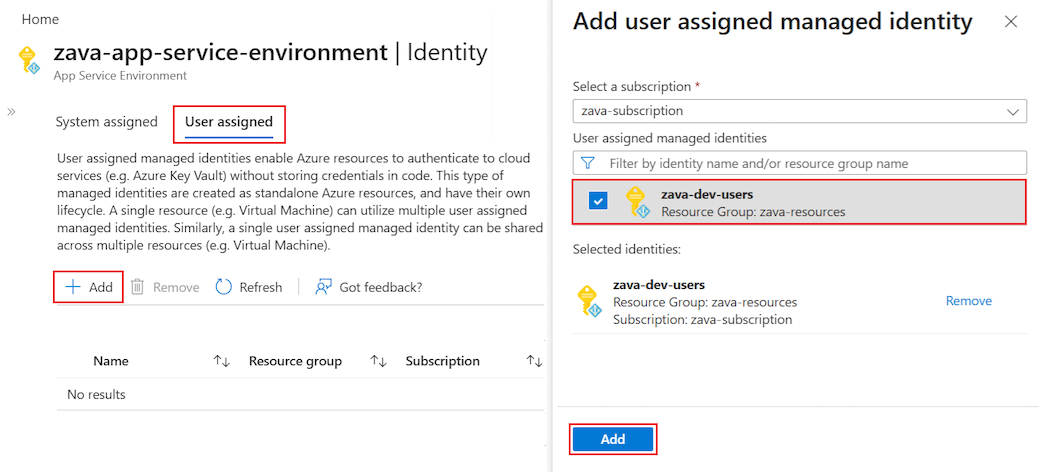Image resolution: width=1045 pixels, height=472 pixels.
Task: Sort by the Subscription column header
Action: 443,361
